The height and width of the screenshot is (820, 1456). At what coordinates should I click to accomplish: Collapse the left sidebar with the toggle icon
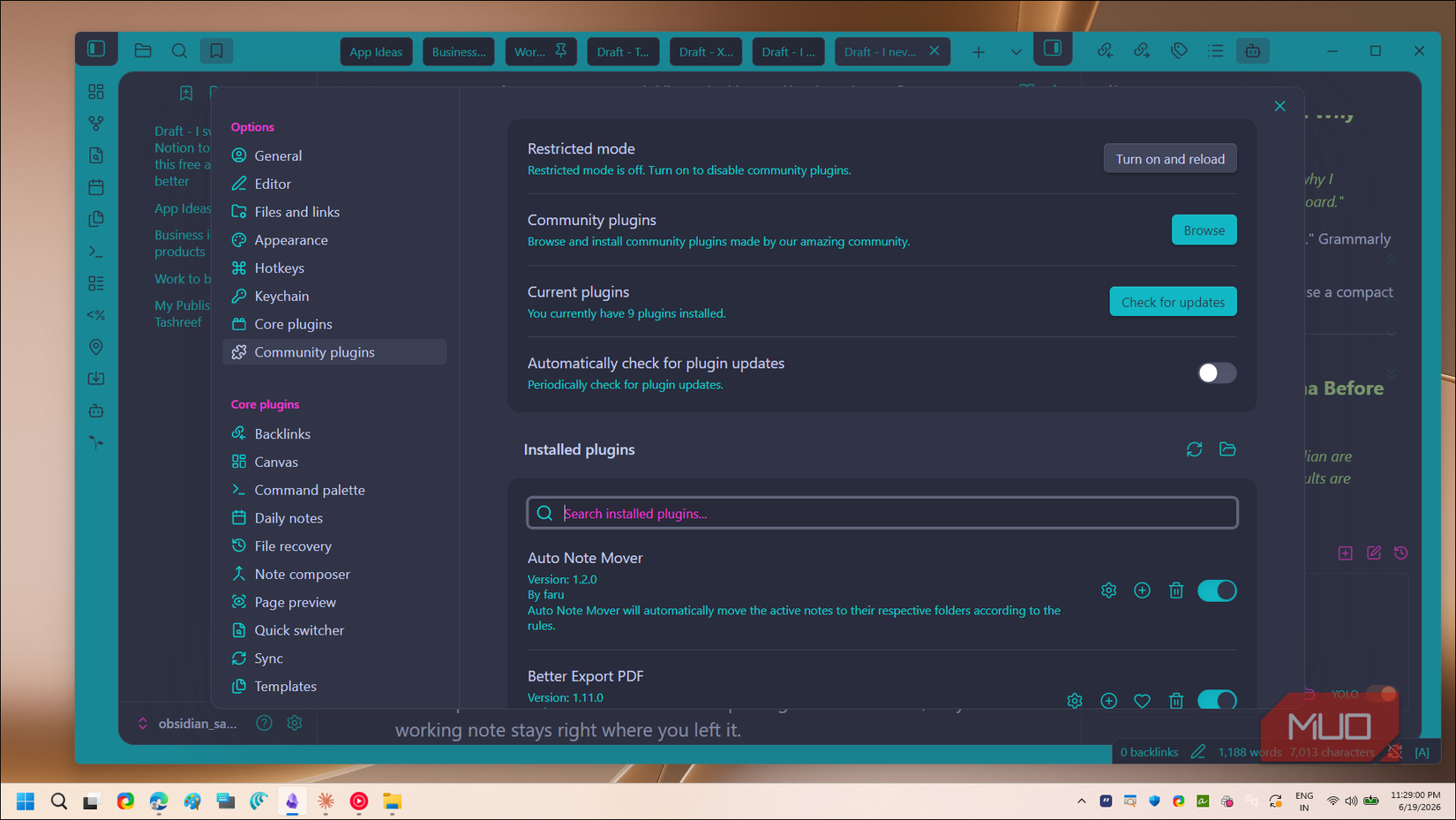[x=96, y=49]
